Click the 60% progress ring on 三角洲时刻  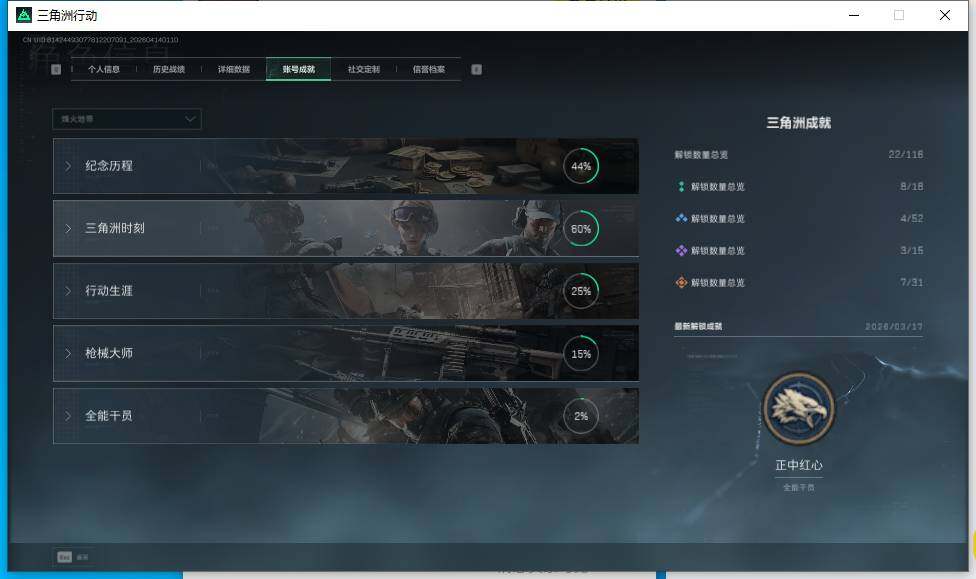[581, 228]
